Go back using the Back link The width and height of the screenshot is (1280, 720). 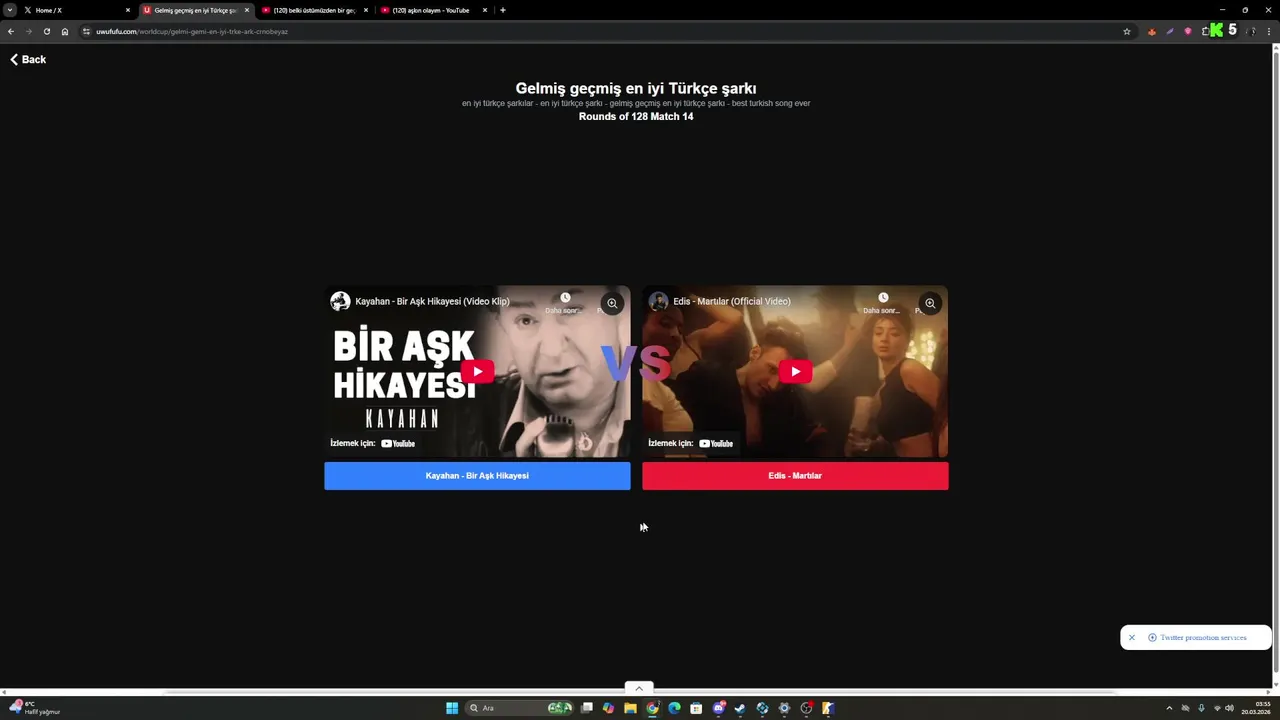pos(28,59)
